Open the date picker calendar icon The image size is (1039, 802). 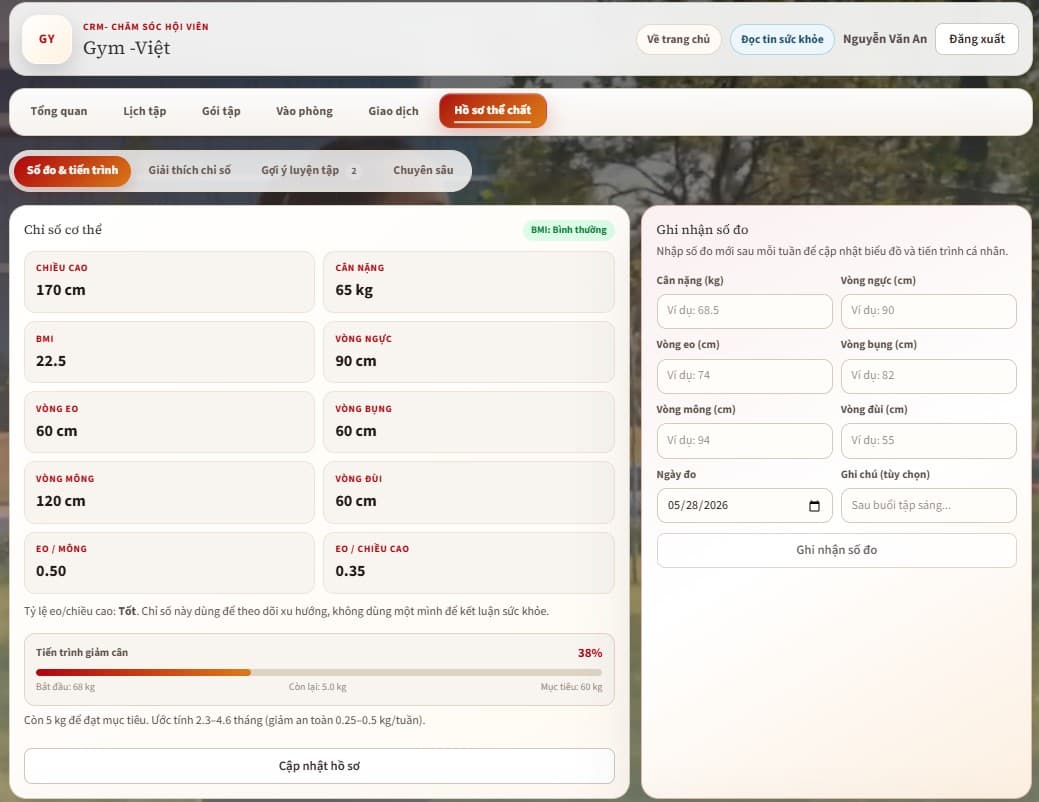coord(814,506)
